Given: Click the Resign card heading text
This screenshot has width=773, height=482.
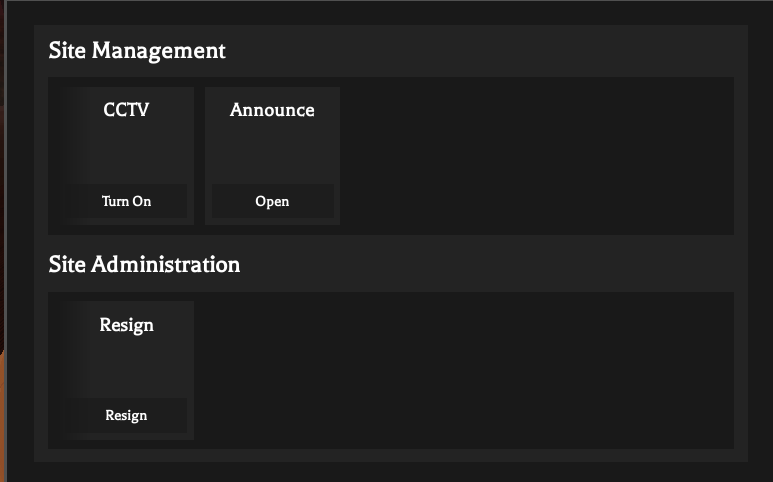Looking at the screenshot, I should [126, 325].
